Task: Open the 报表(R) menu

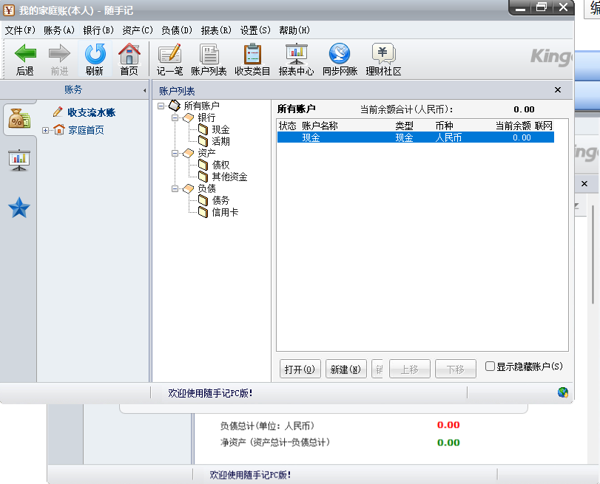Action: pos(216,31)
